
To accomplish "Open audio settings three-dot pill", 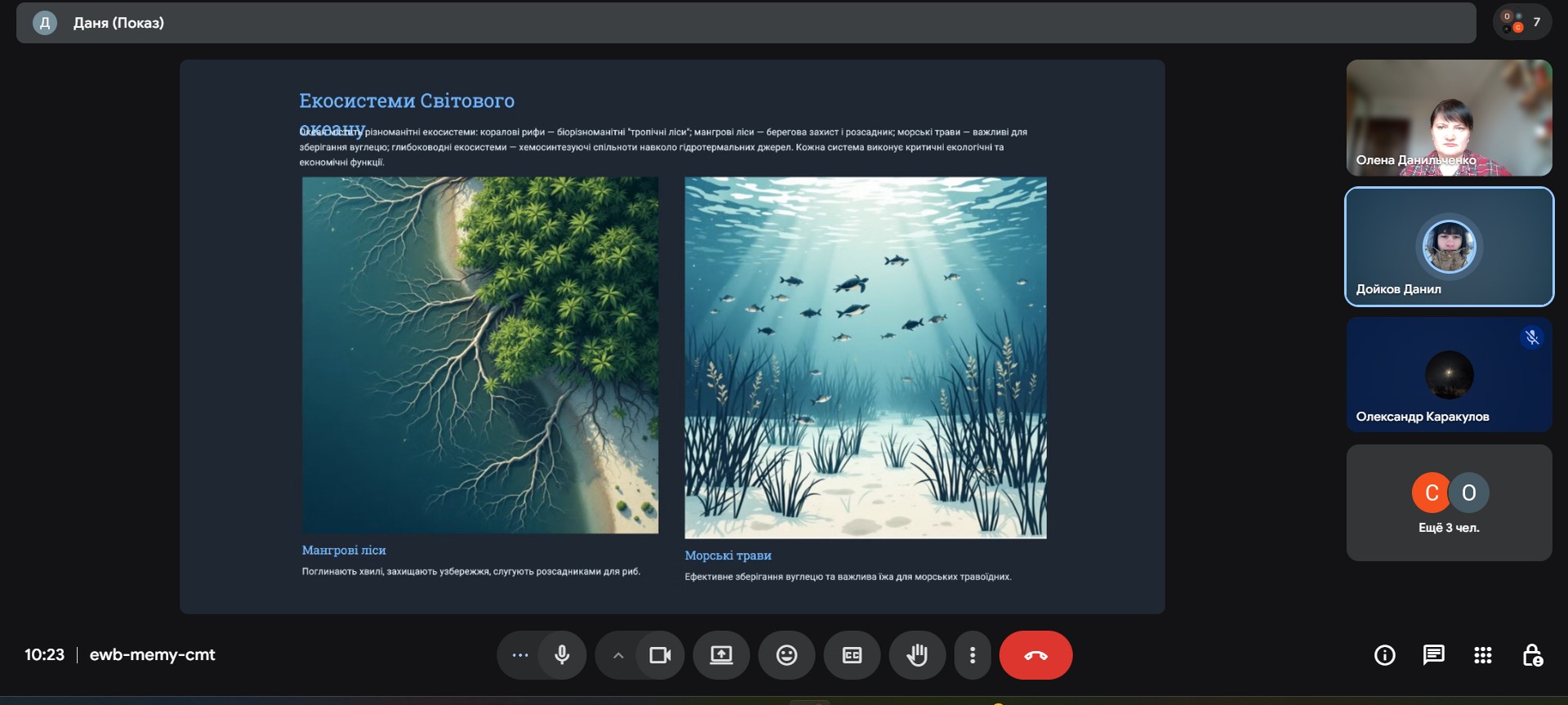I will tap(520, 655).
